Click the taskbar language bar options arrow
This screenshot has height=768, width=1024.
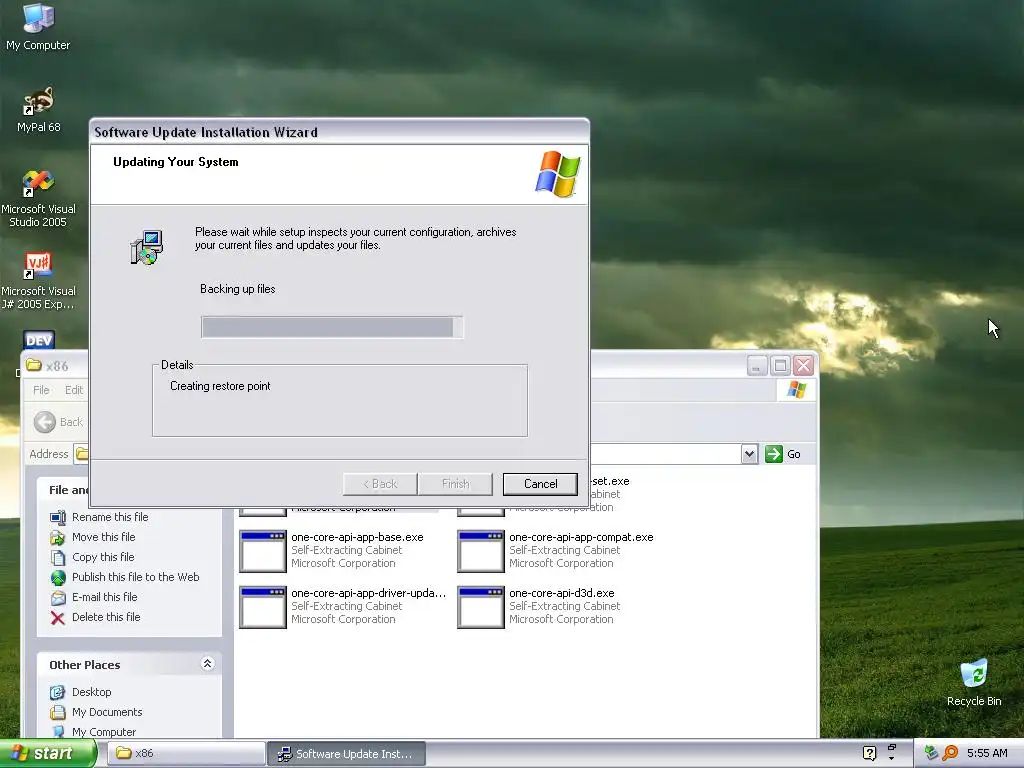891,758
